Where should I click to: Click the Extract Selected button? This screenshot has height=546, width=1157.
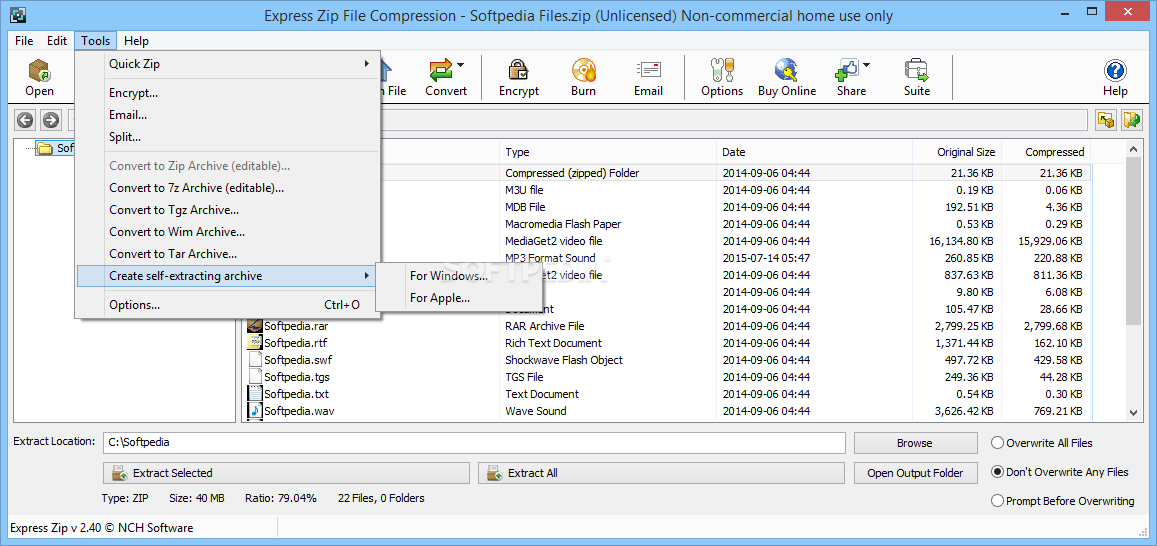(x=286, y=473)
